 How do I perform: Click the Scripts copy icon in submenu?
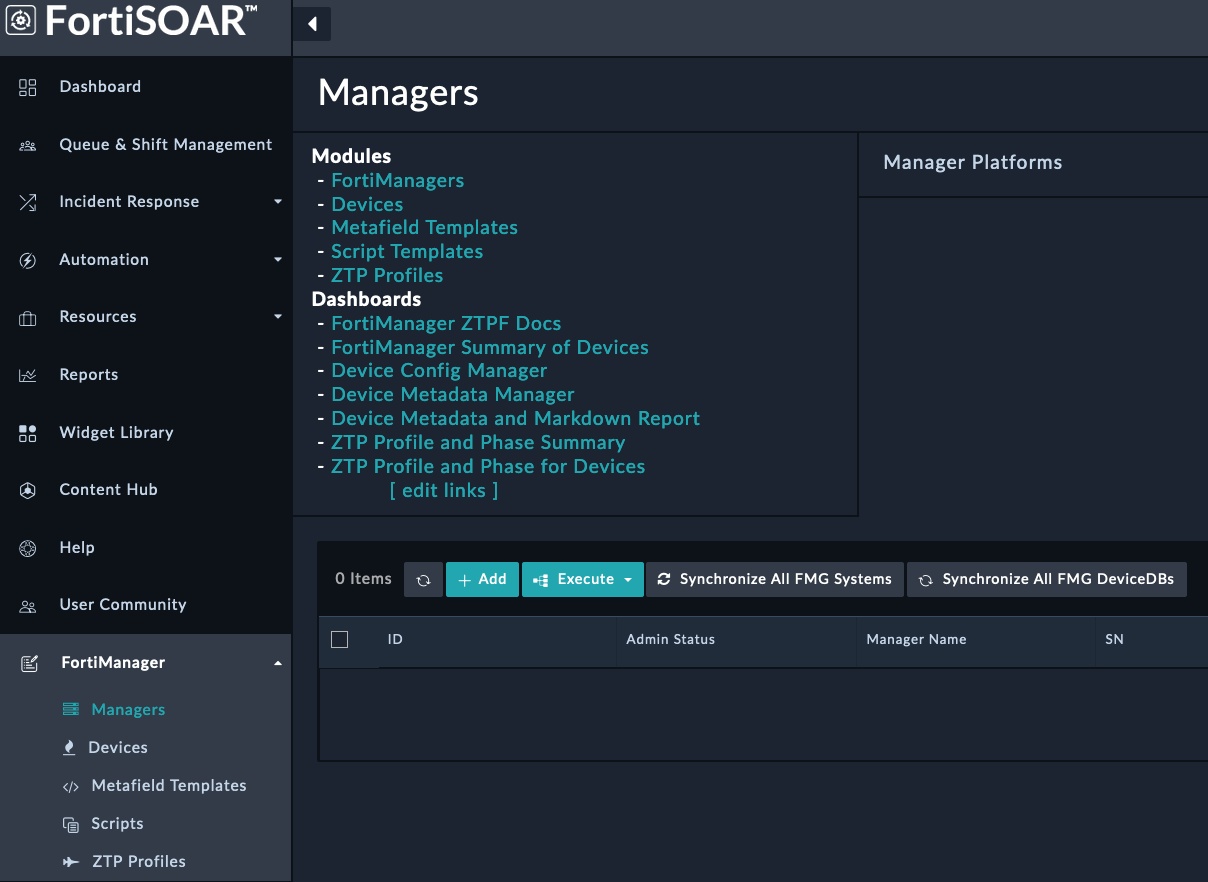coord(71,824)
